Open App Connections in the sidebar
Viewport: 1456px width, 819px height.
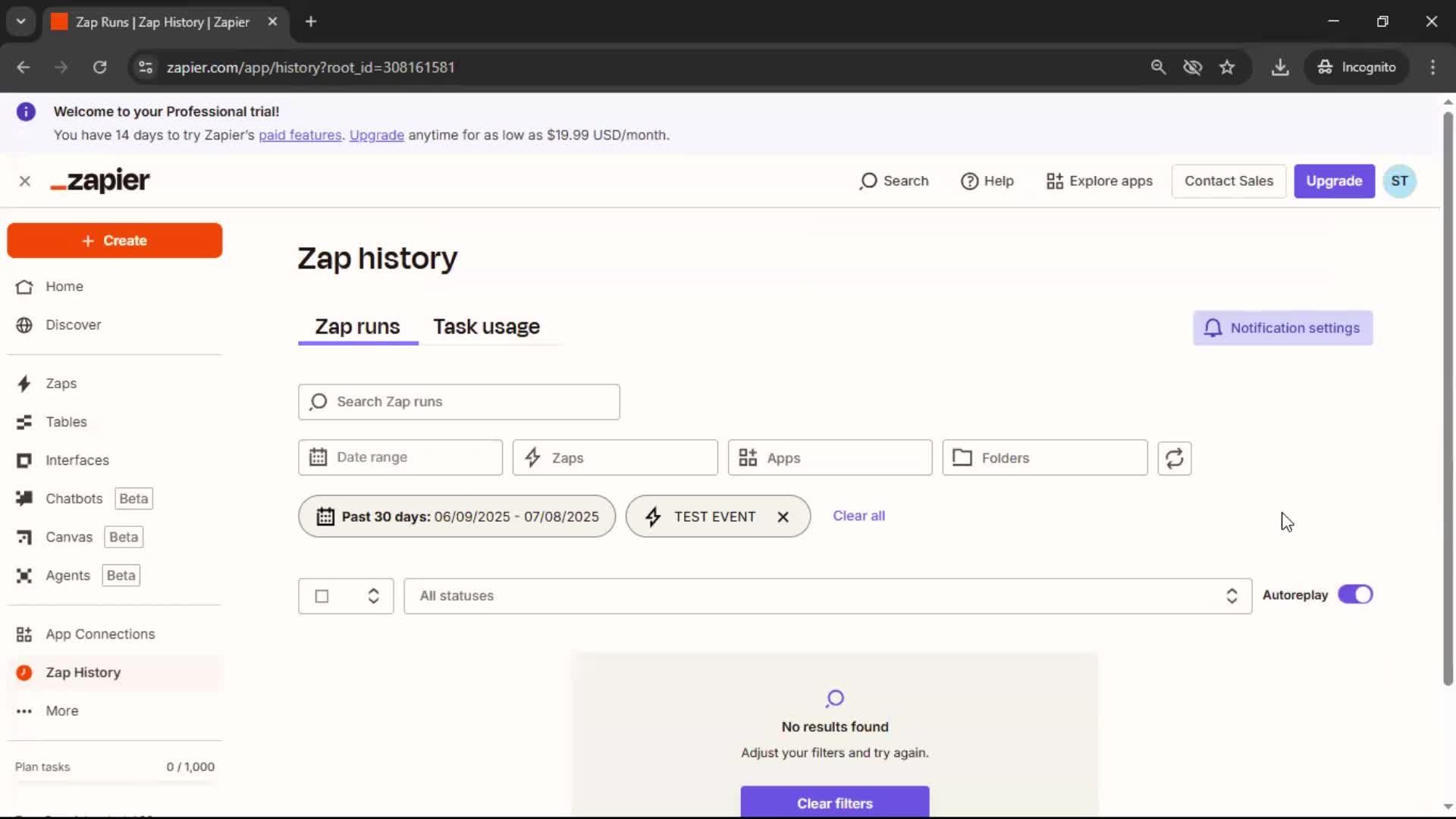point(115,634)
